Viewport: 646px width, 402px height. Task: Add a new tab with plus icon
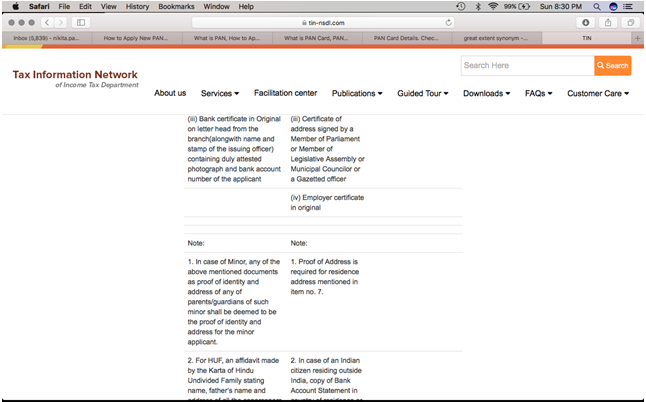pos(637,38)
